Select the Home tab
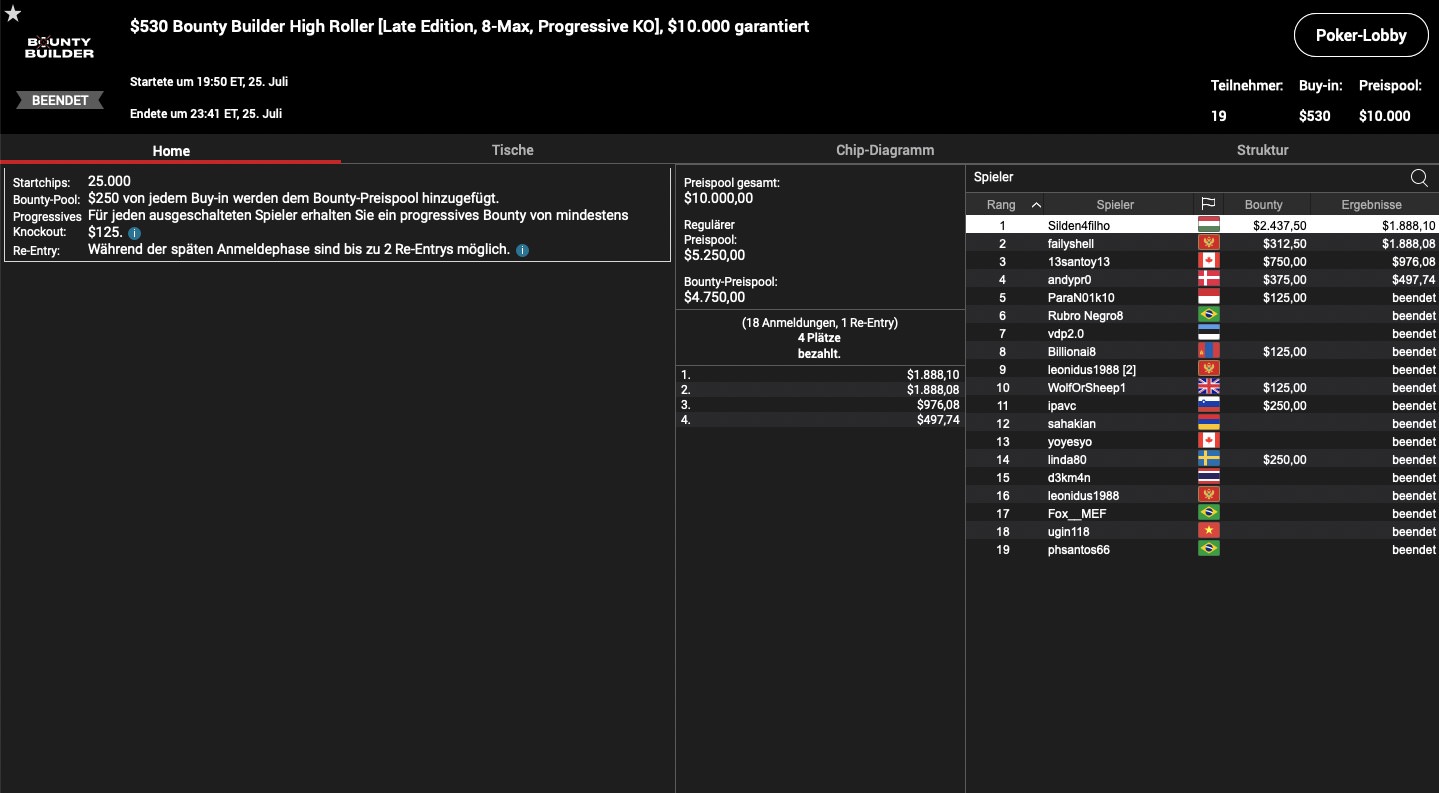The width and height of the screenshot is (1439, 793). (171, 151)
